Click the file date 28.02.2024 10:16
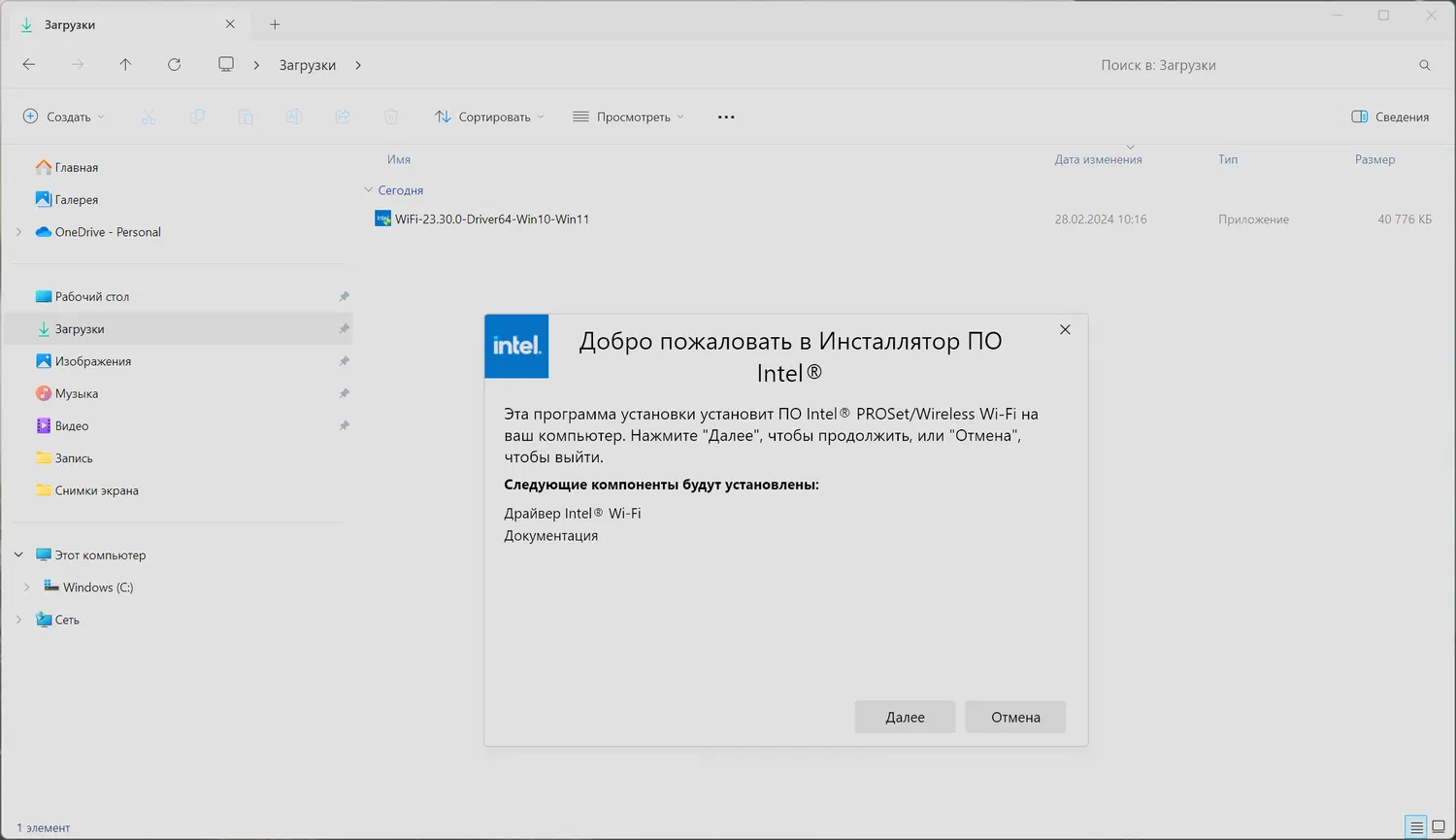 (1101, 219)
